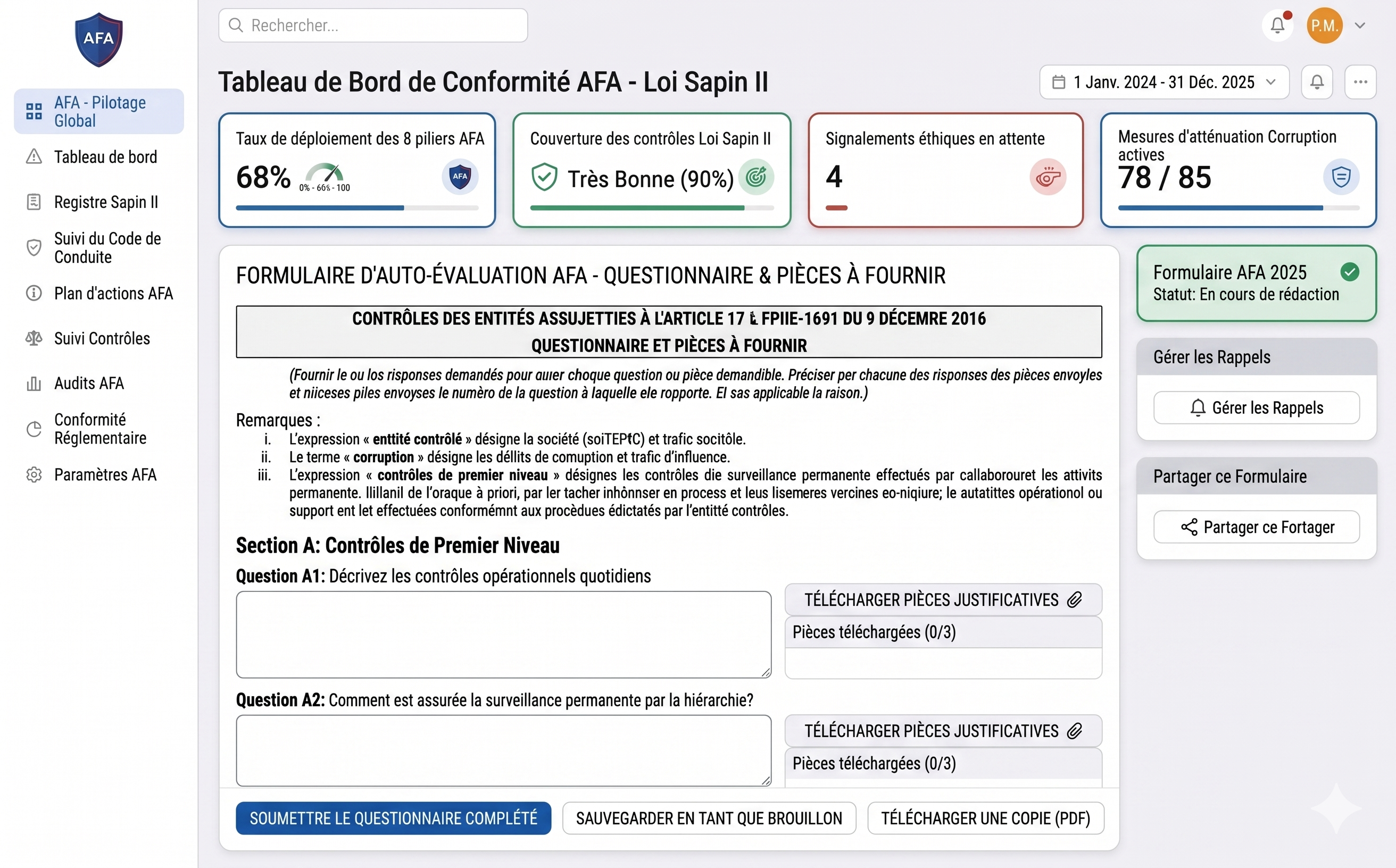Click the Audits AFA bar chart icon
The image size is (1396, 868).
[34, 383]
